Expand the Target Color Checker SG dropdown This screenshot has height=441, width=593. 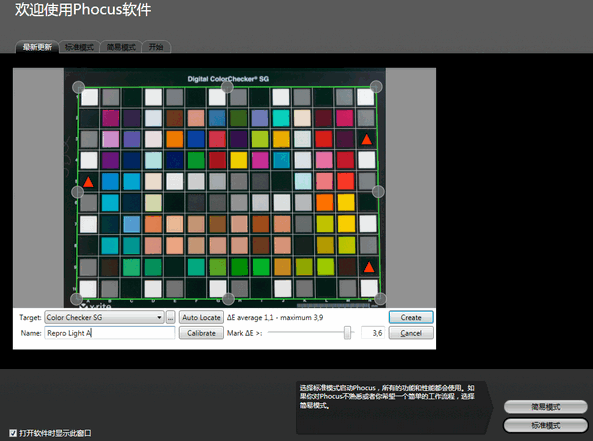point(104,317)
